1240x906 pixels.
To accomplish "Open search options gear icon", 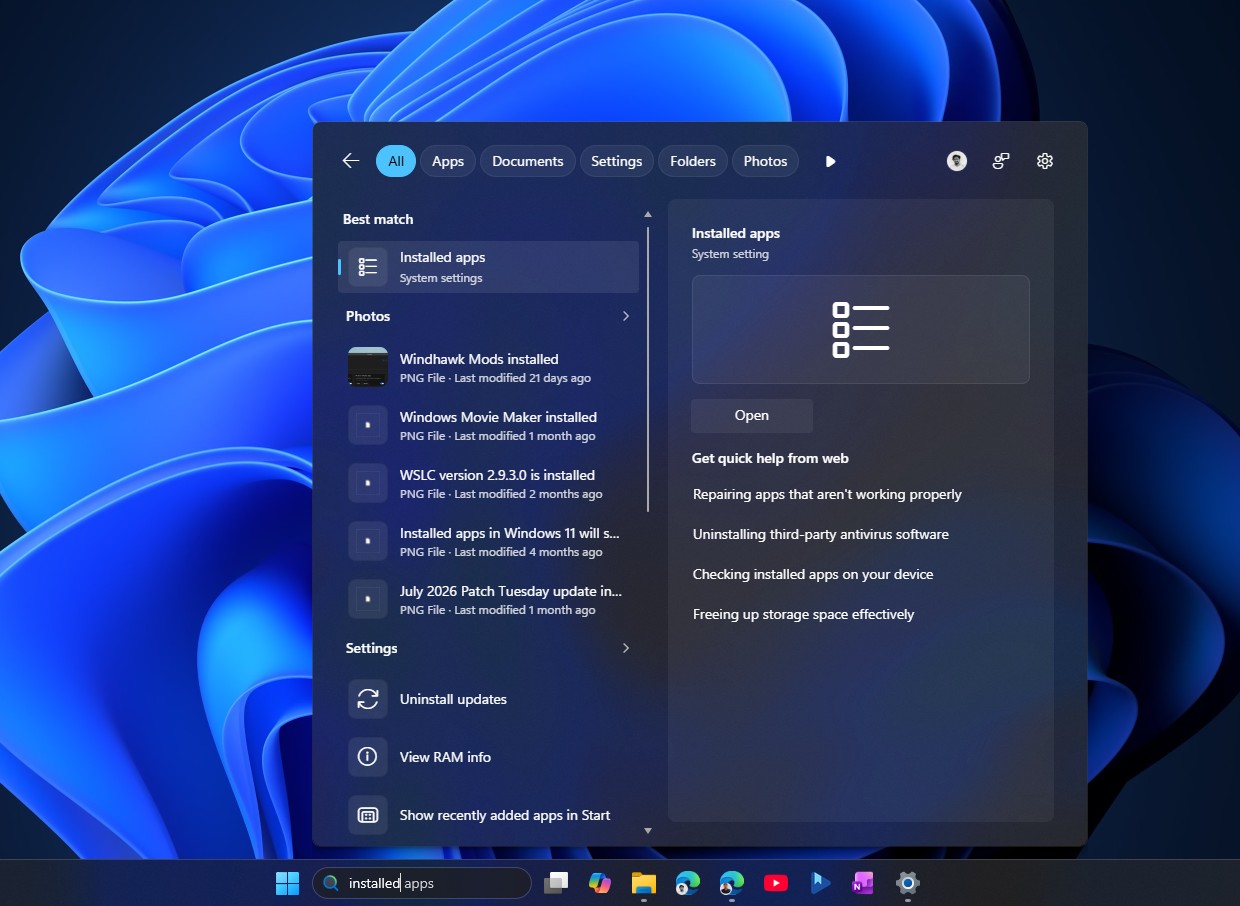I will point(1045,161).
